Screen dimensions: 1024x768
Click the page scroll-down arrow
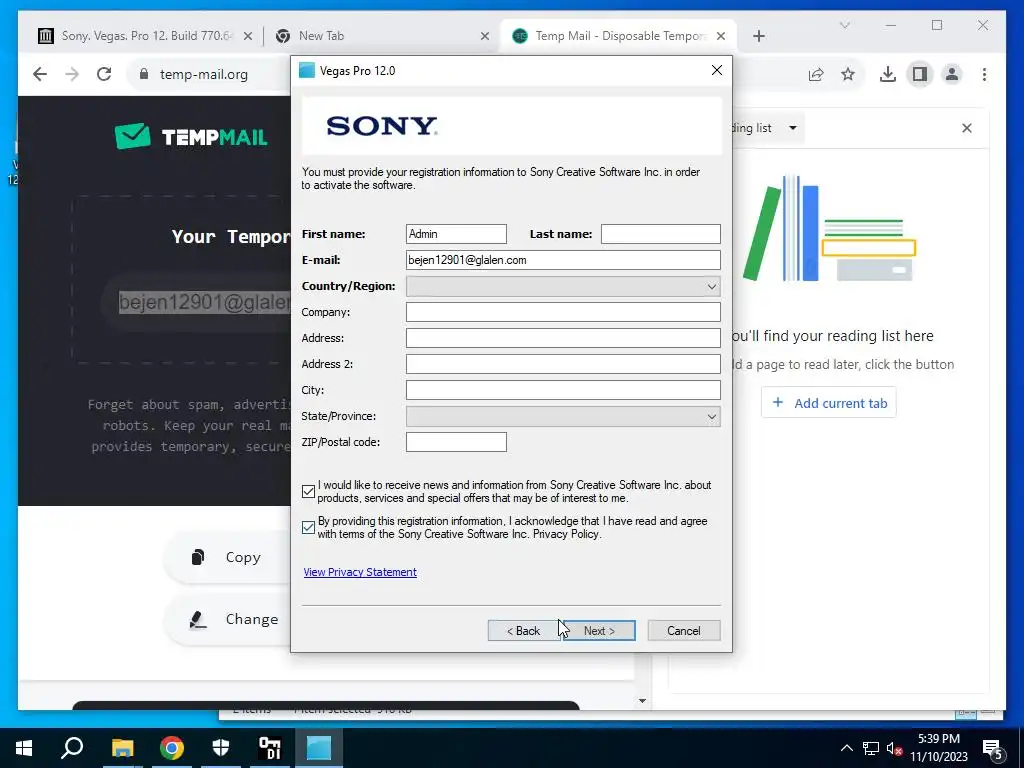pyautogui.click(x=642, y=701)
